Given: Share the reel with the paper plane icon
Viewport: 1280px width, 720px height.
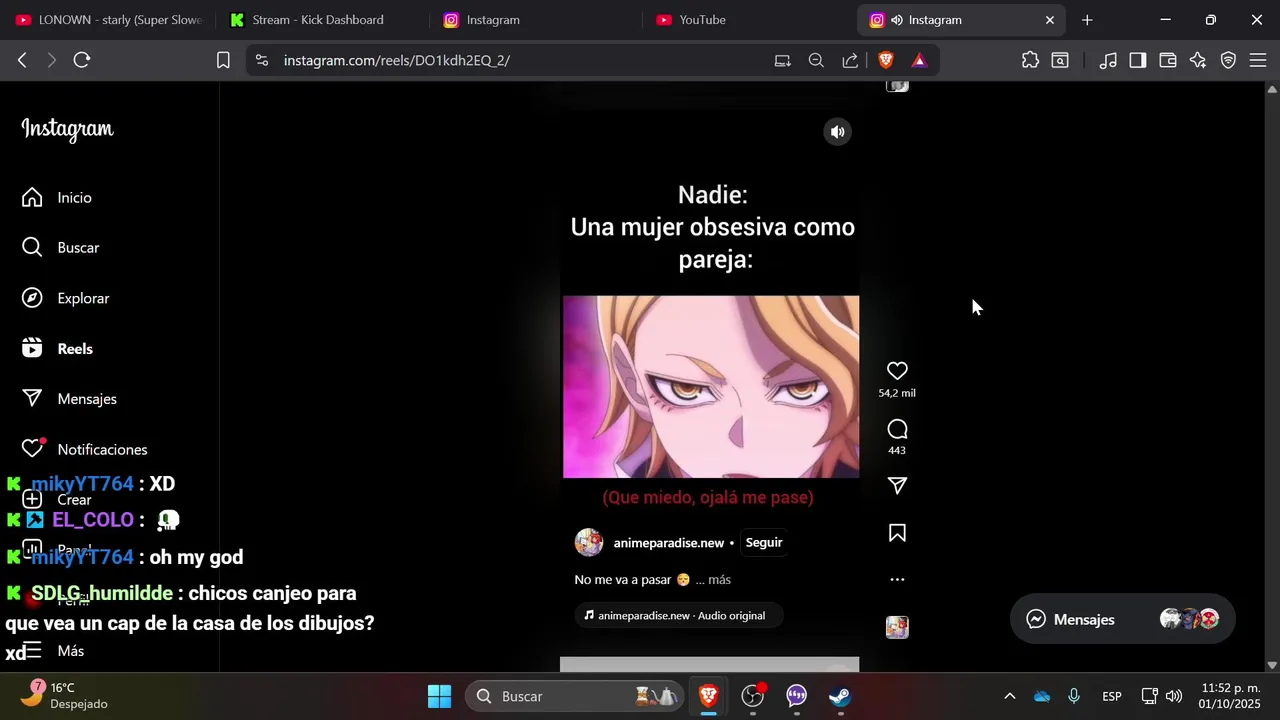Looking at the screenshot, I should pyautogui.click(x=897, y=485).
